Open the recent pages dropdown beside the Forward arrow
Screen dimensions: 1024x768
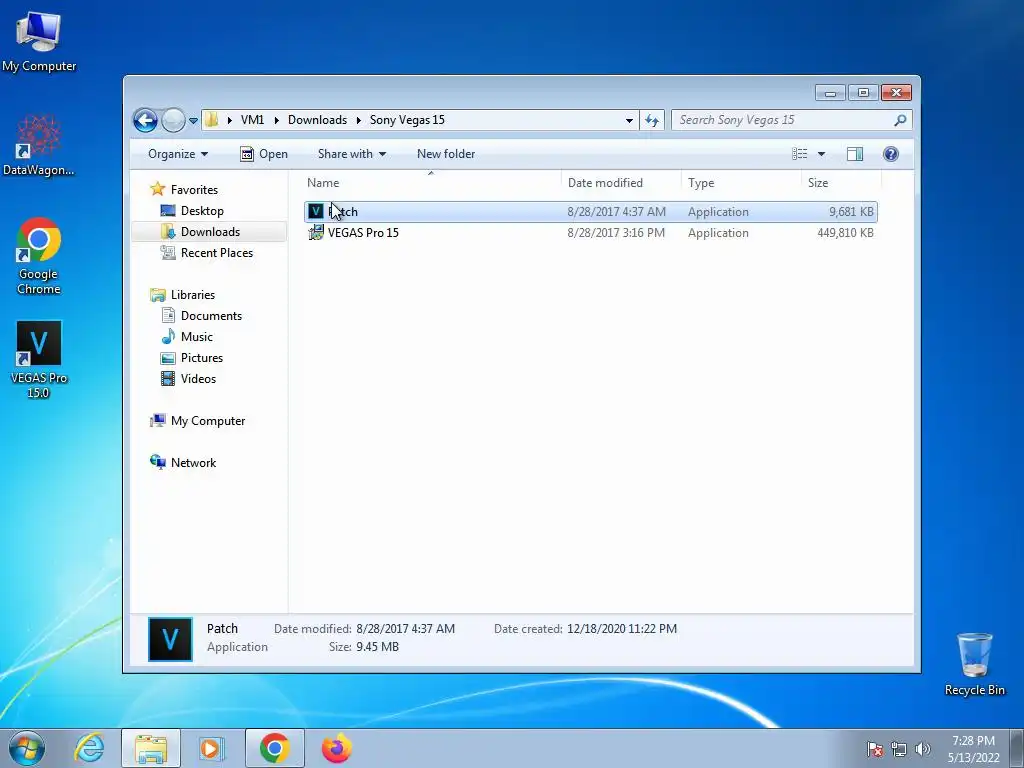(193, 121)
